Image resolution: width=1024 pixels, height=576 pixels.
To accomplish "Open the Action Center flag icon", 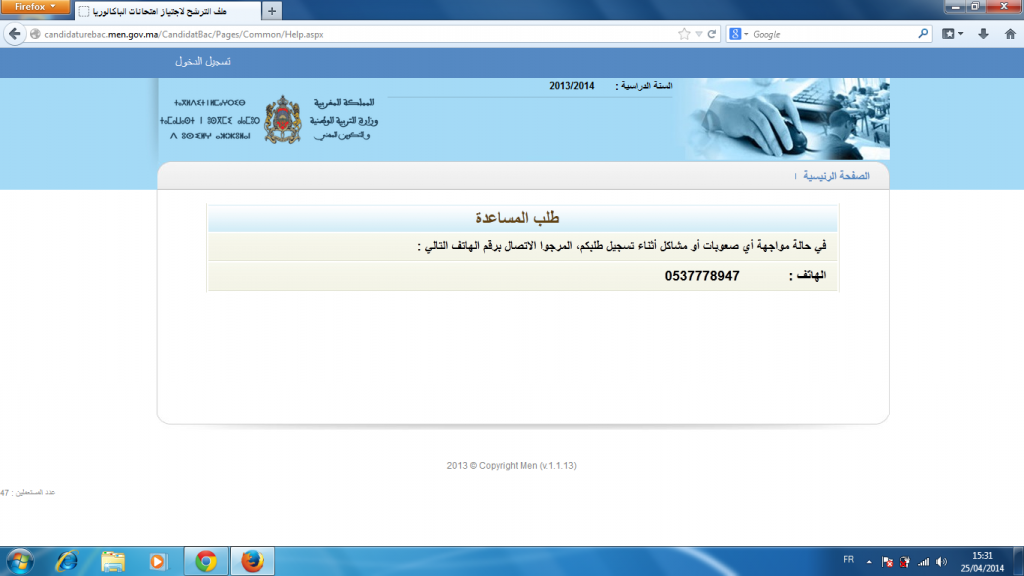I will click(x=887, y=562).
